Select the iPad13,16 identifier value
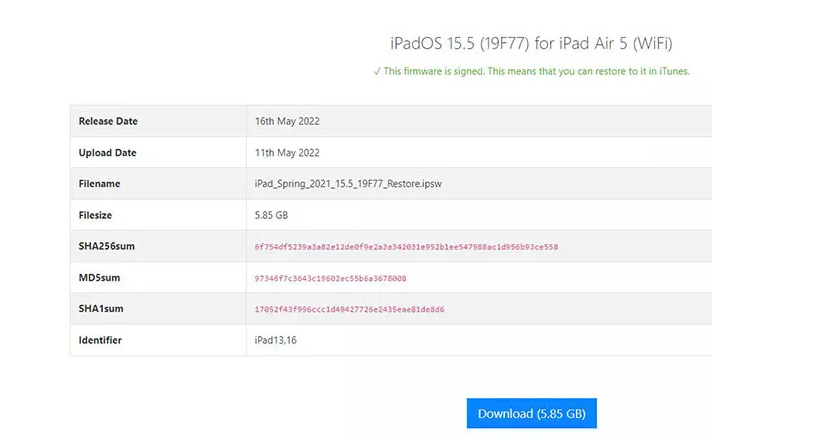Screen dimensions: 832x446 click(x=275, y=340)
